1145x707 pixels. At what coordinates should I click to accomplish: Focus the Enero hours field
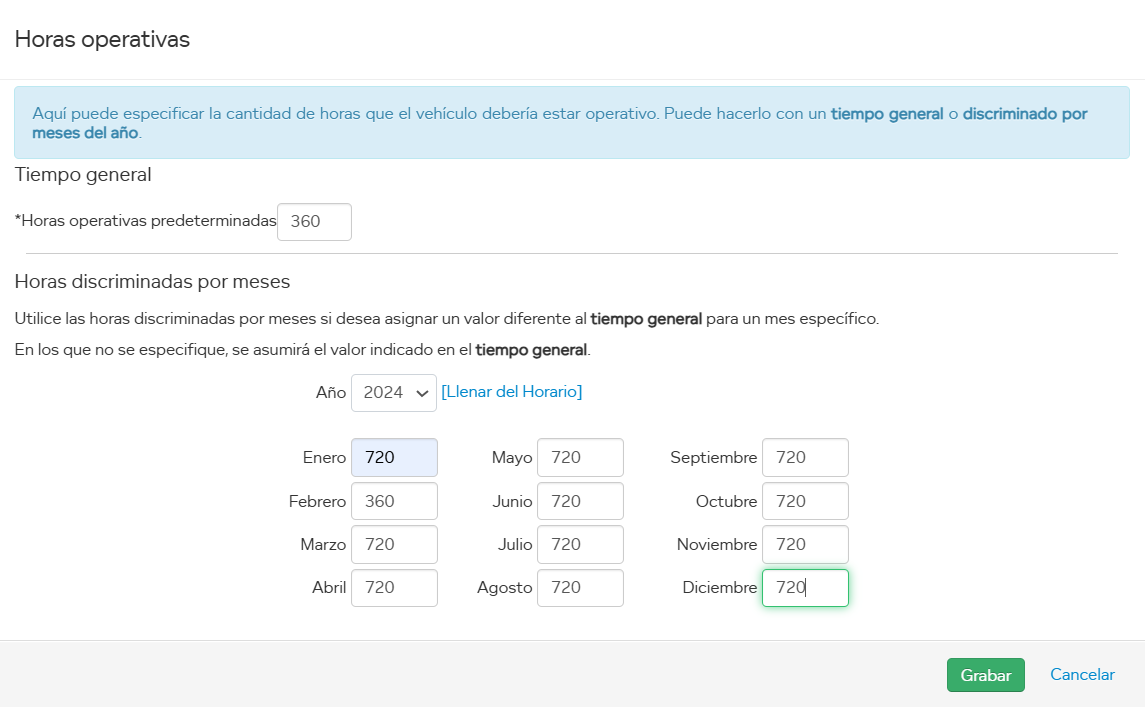click(x=394, y=458)
